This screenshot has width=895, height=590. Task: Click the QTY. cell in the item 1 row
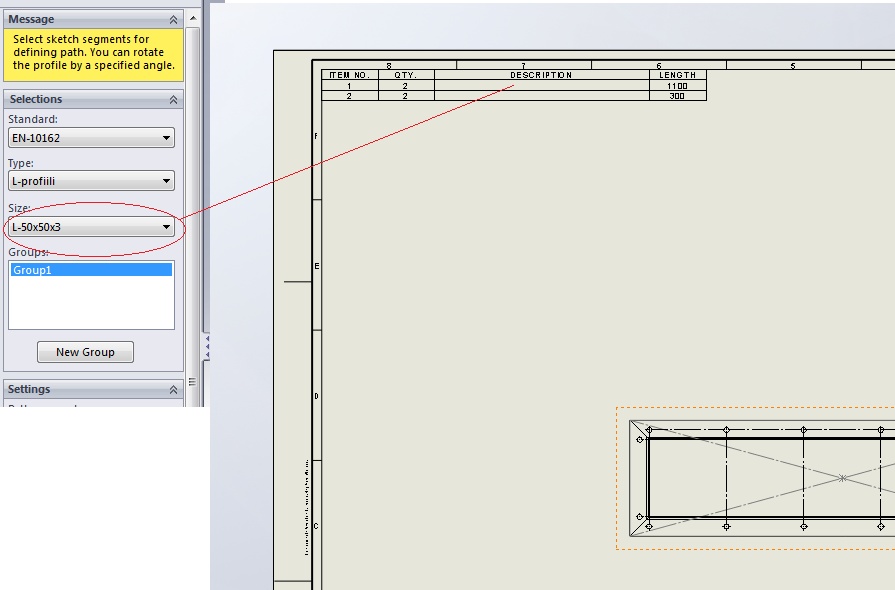click(406, 86)
